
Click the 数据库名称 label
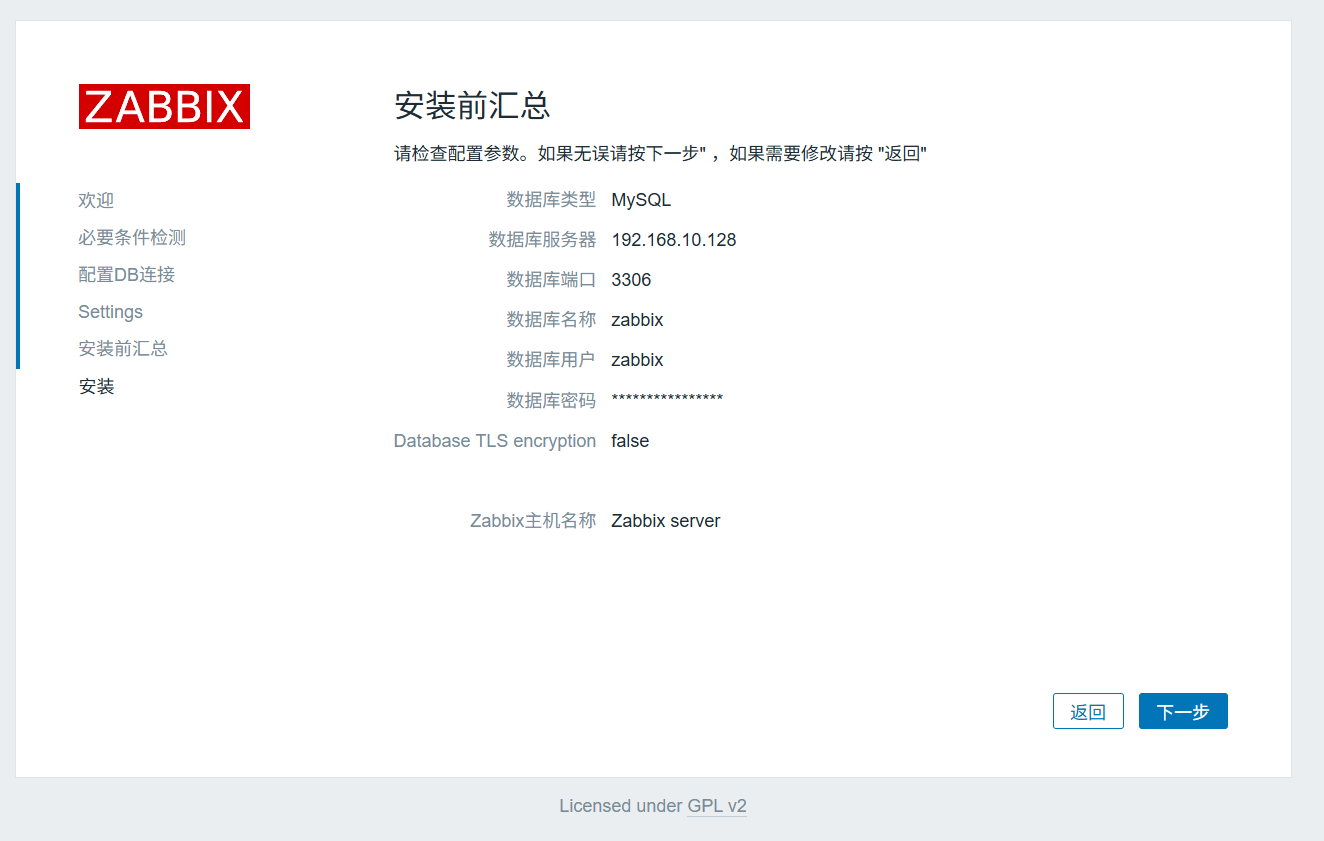551,320
